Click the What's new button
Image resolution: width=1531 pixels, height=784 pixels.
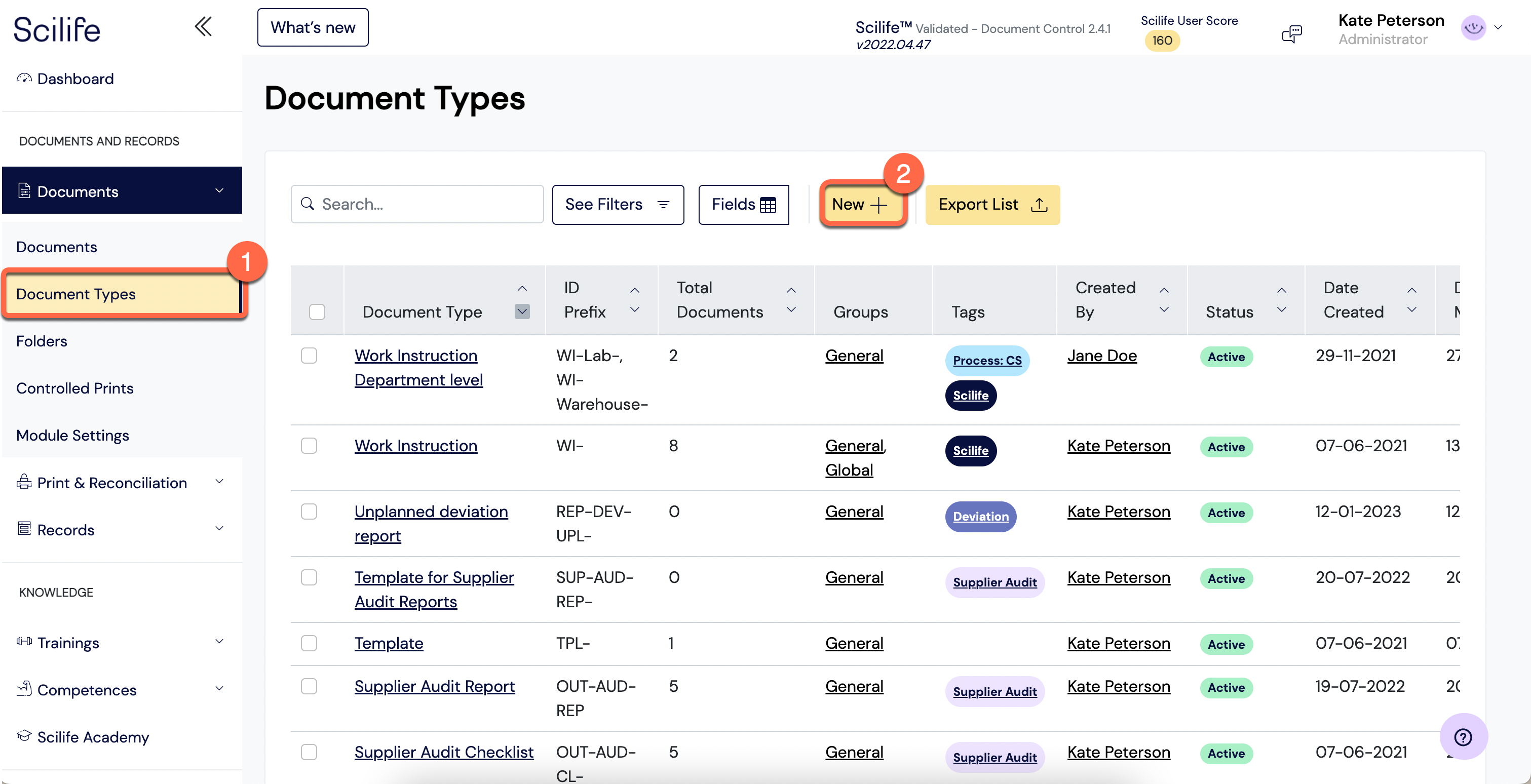[x=313, y=27]
